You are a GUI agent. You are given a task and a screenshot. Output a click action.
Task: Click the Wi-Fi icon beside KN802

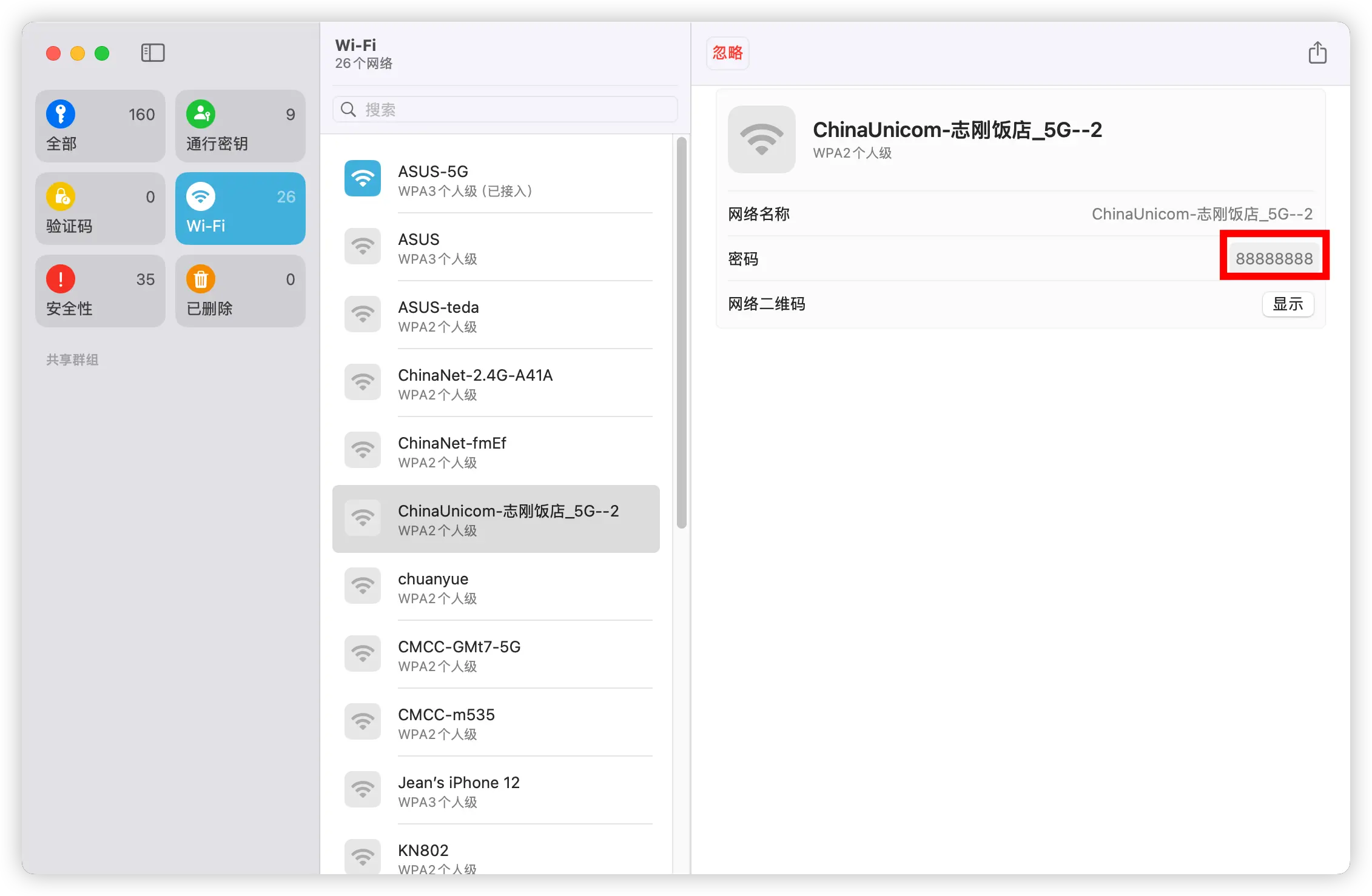363,856
